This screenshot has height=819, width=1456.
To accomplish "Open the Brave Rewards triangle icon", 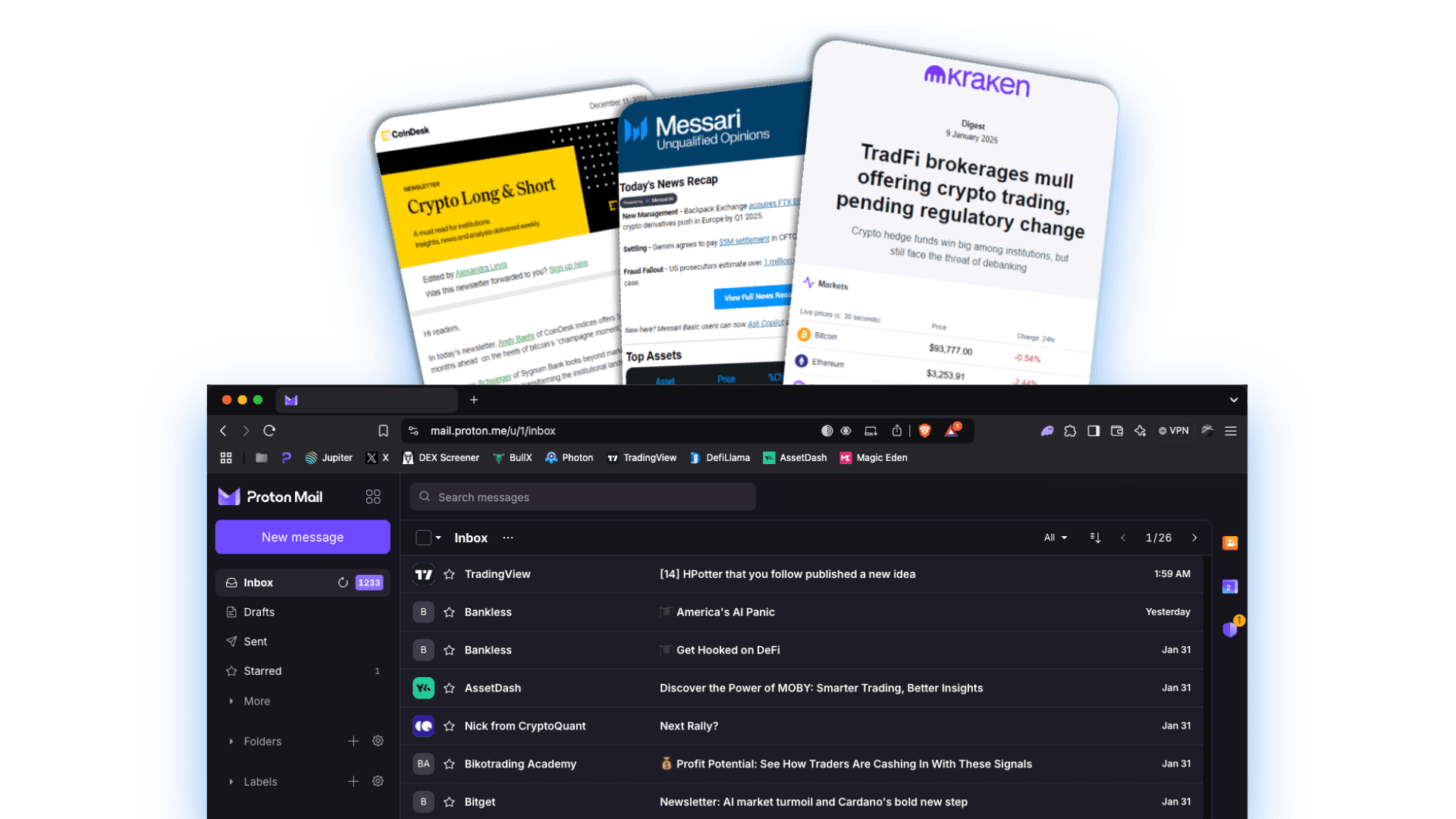I will 951,431.
